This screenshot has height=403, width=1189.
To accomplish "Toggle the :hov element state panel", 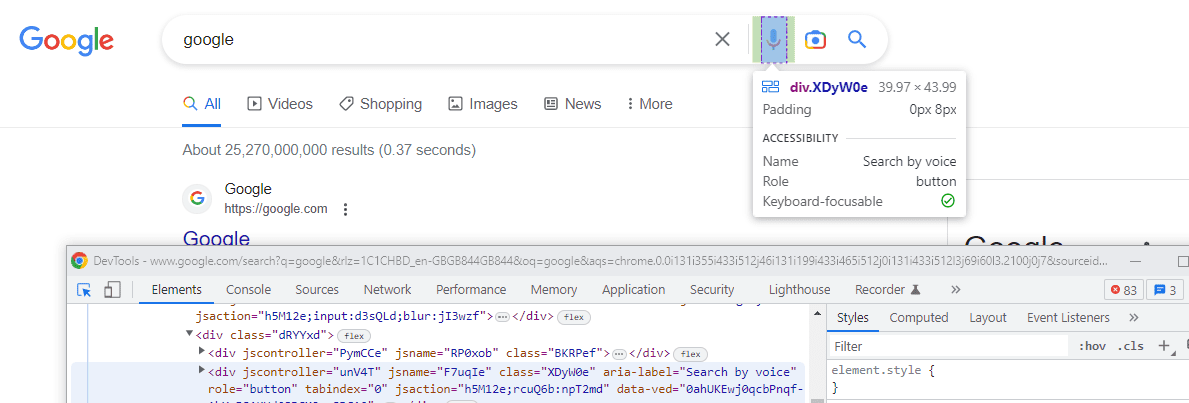I will pyautogui.click(x=1092, y=346).
